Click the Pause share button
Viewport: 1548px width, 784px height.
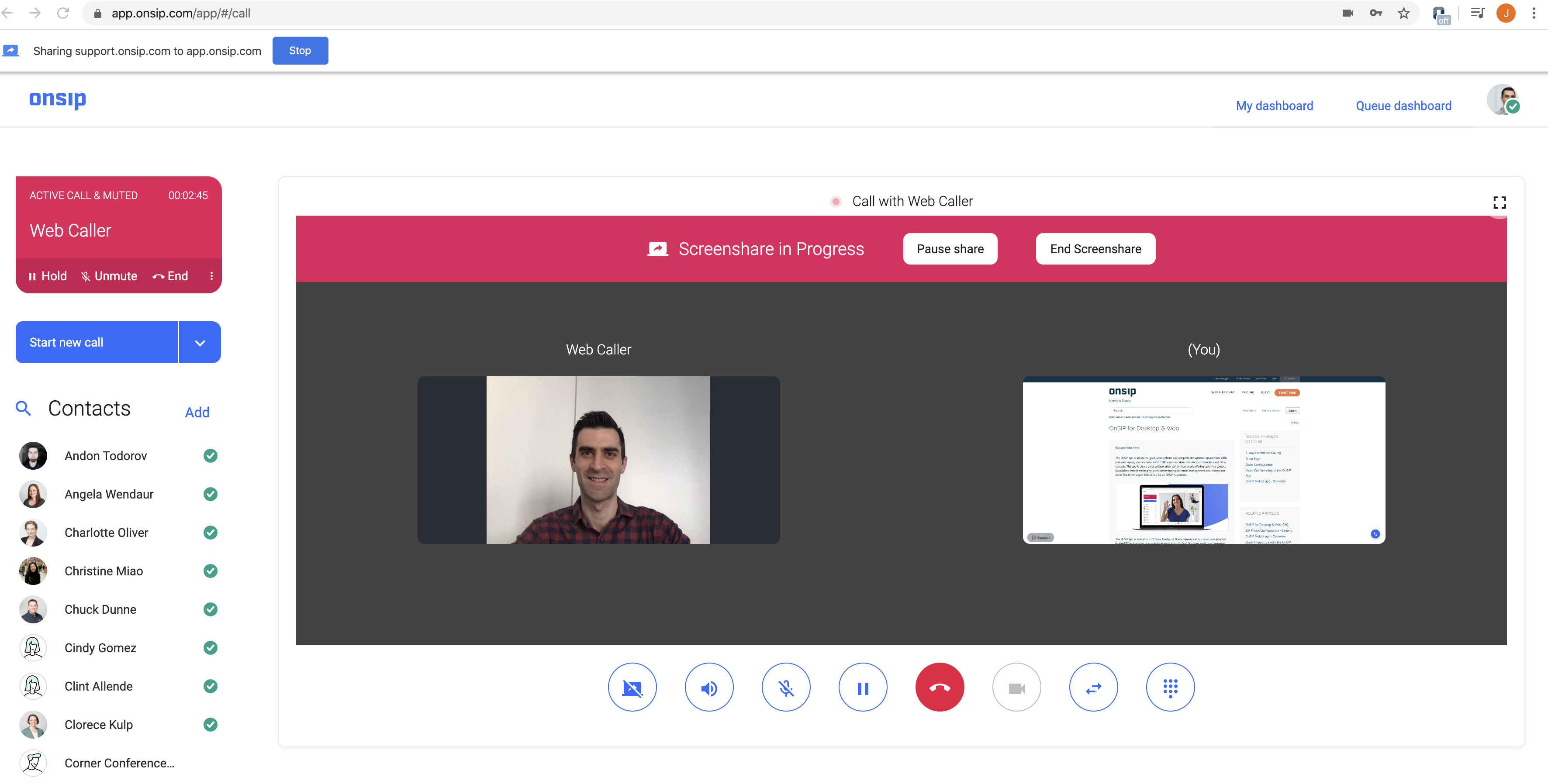(950, 249)
